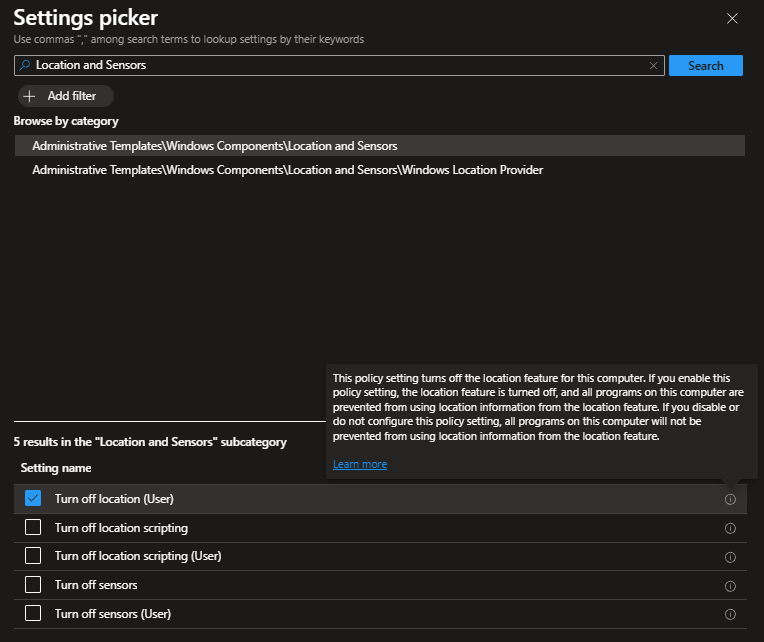Screen dimensions: 764x642
Task: Click the Search button
Action: [x=706, y=65]
